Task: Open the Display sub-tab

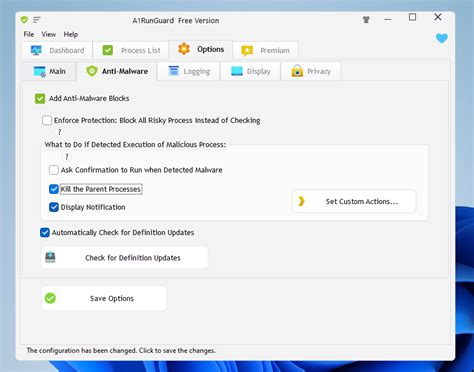Action: (250, 71)
